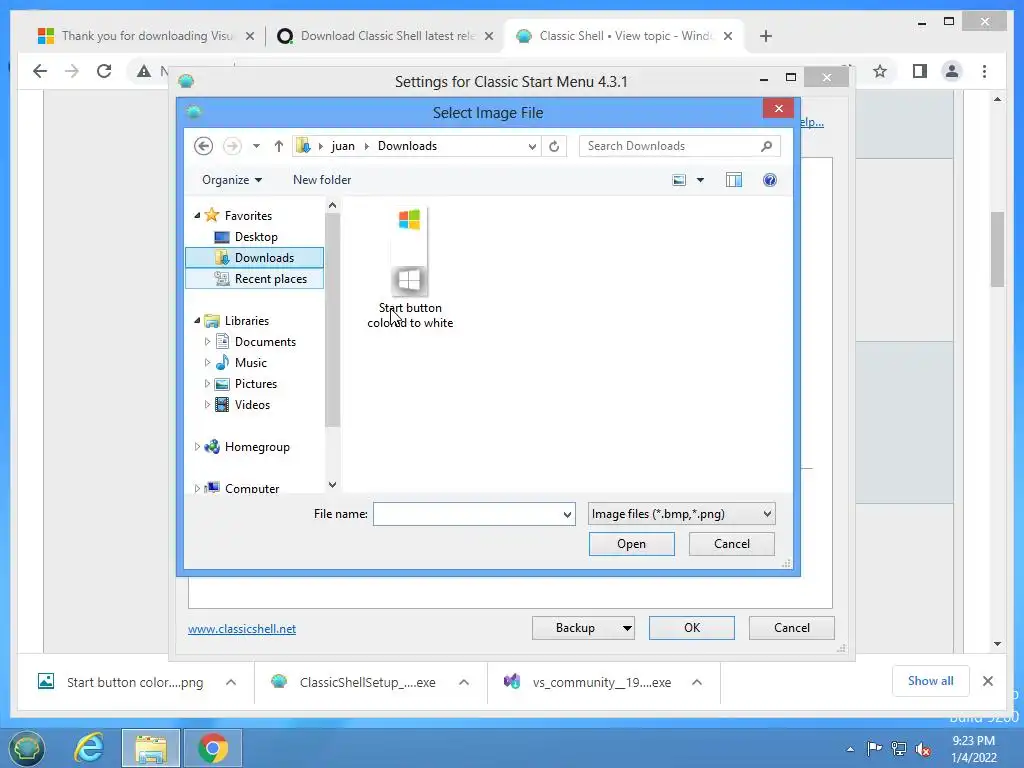Screen dimensions: 1024x768
Task: Select the Videos library
Action: pos(252,404)
